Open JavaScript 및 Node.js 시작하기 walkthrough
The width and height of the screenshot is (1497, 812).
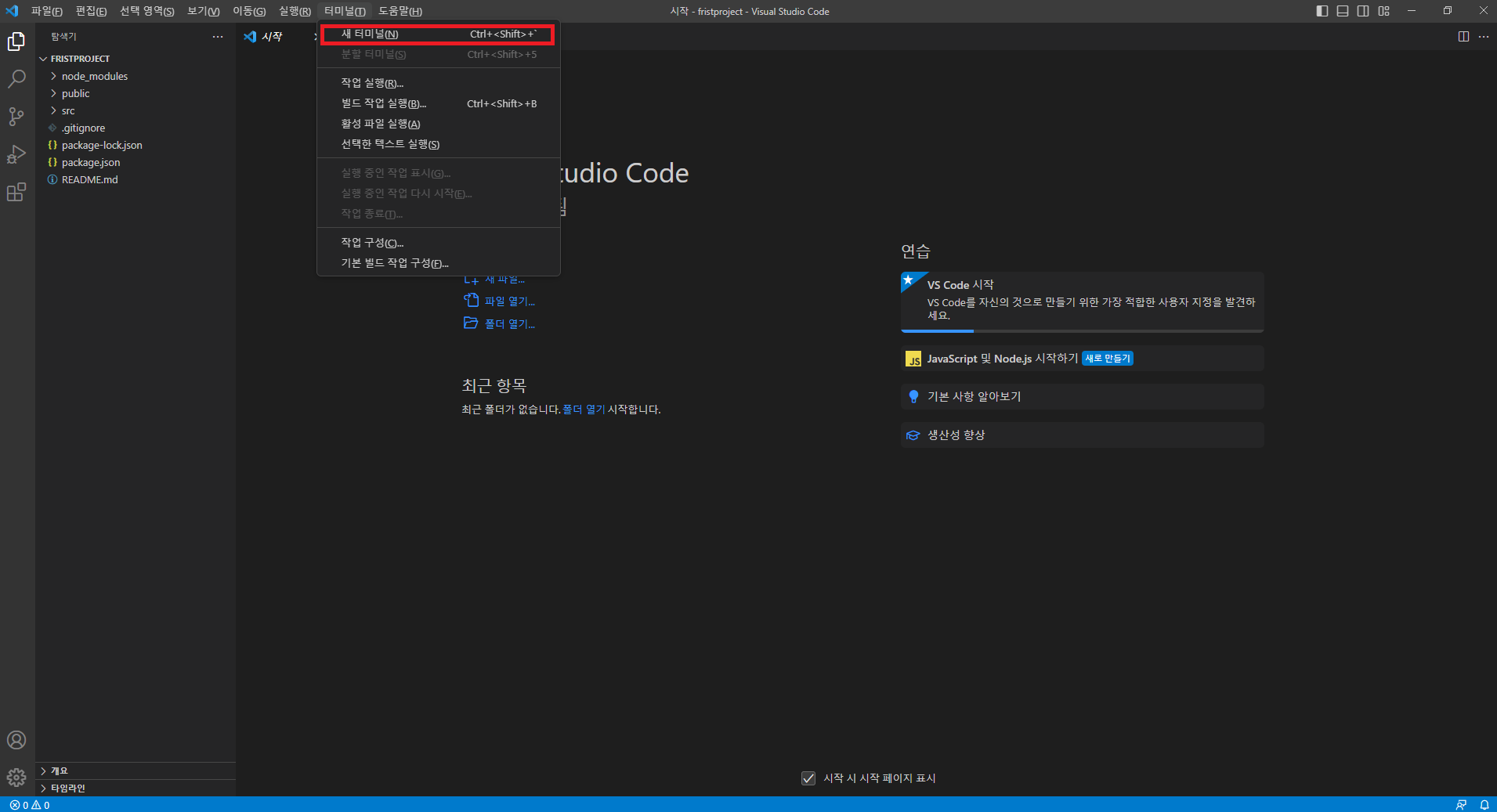tap(1082, 359)
